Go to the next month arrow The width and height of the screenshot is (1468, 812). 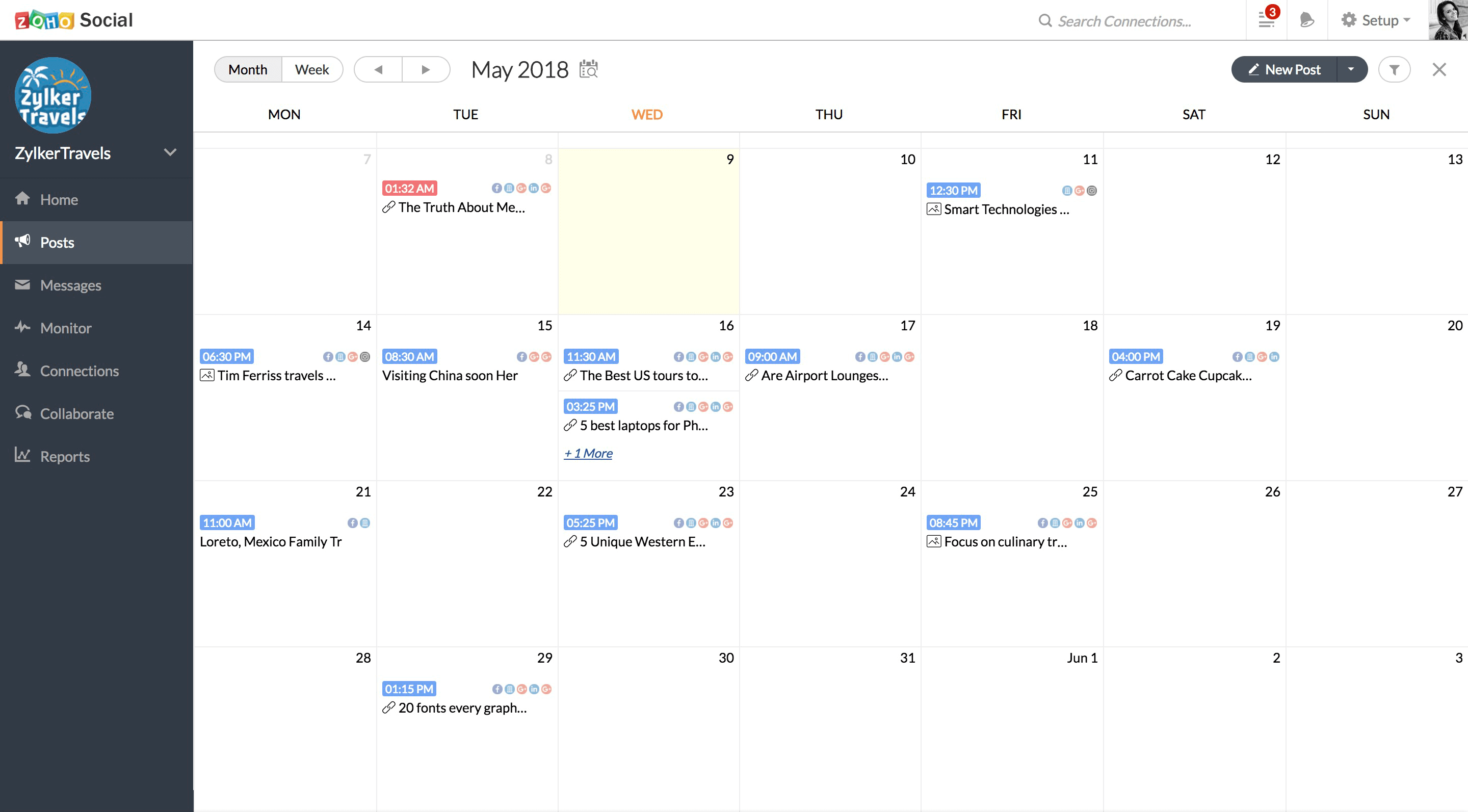coord(425,69)
